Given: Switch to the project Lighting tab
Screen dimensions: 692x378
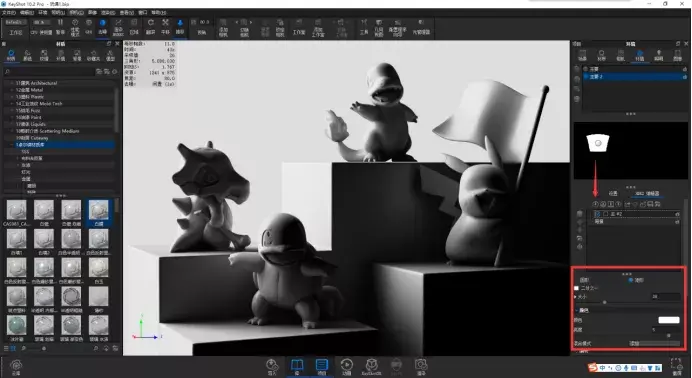Looking at the screenshot, I should click(658, 55).
